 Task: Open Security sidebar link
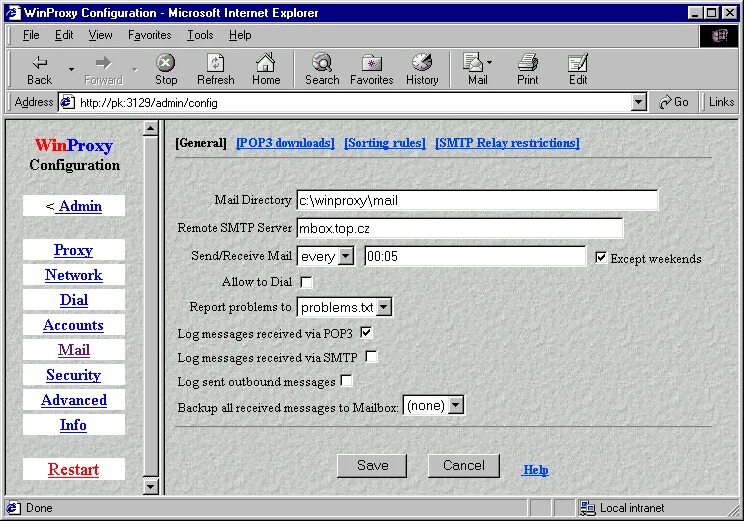pos(74,375)
